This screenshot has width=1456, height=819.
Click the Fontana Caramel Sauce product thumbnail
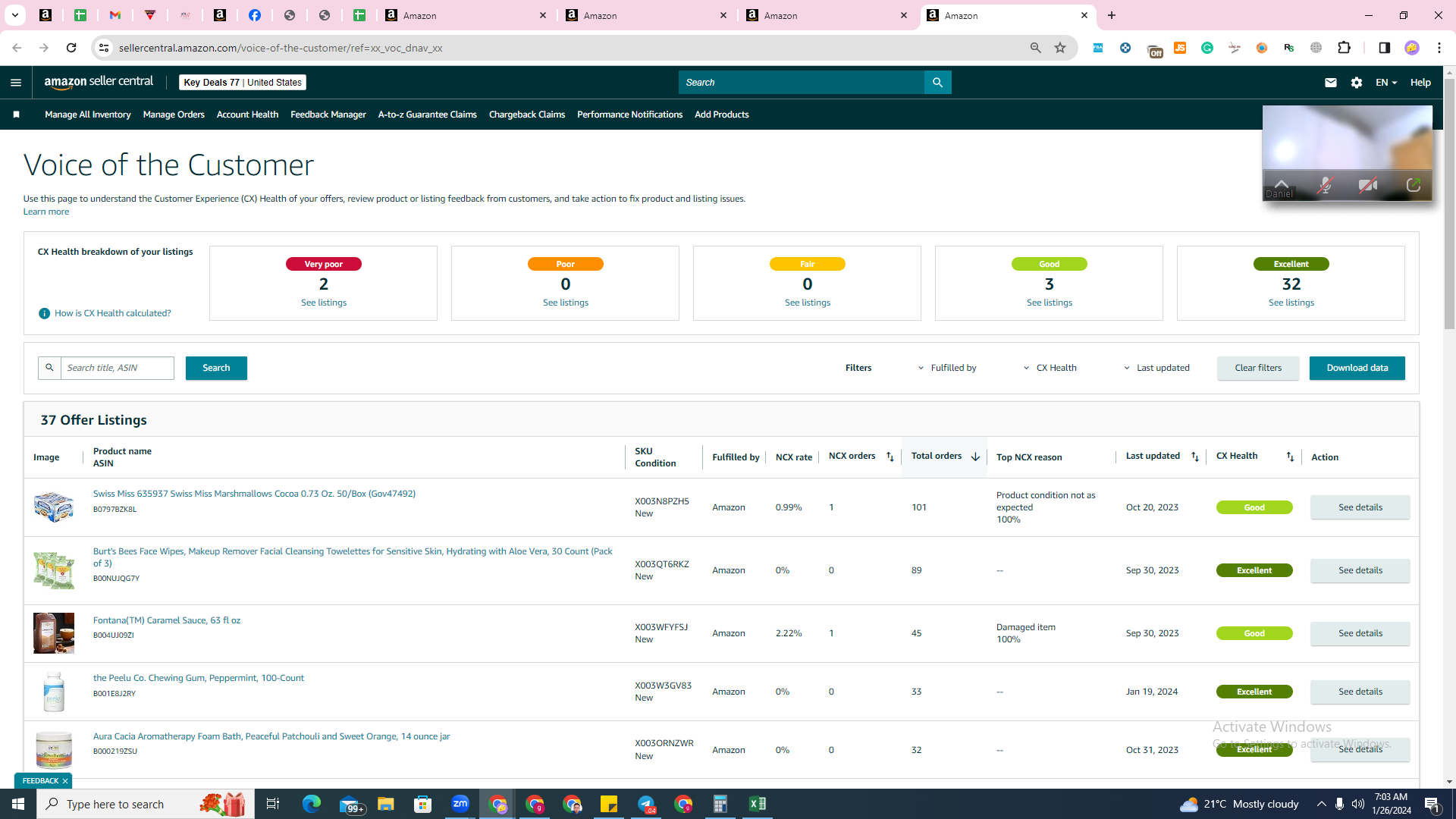(54, 633)
